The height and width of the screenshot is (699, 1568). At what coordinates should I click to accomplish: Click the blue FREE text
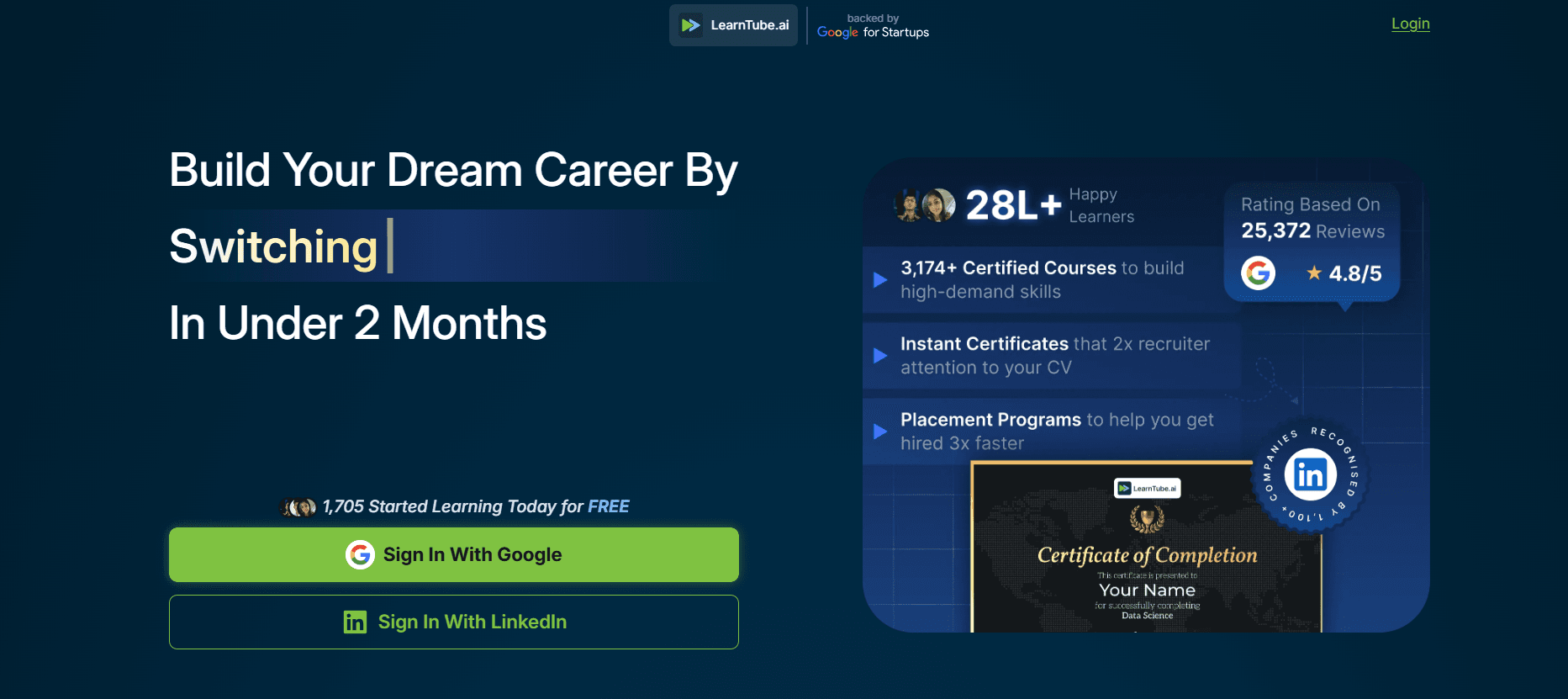tap(608, 506)
